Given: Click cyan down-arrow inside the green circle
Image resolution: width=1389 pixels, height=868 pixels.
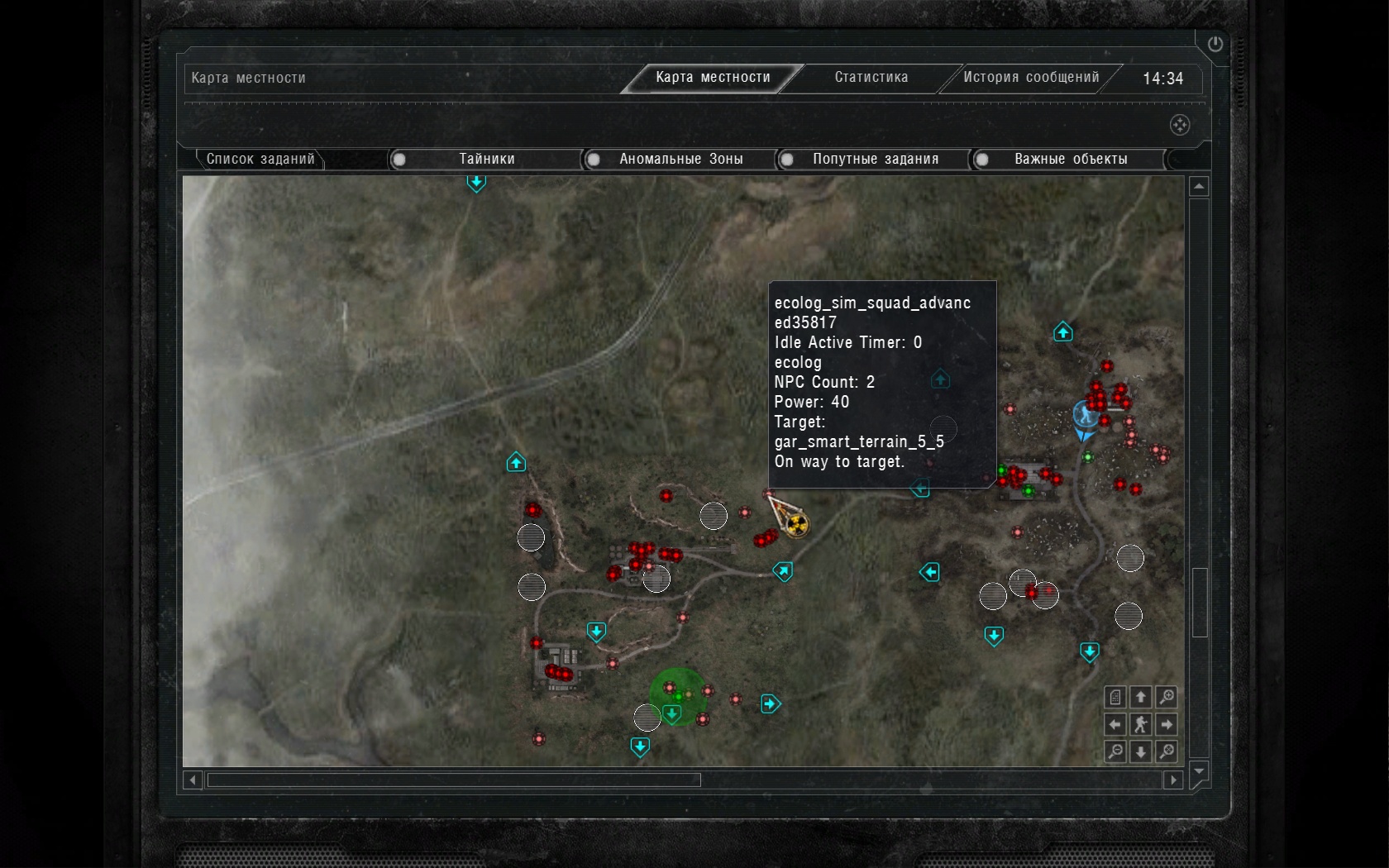Looking at the screenshot, I should point(672,713).
